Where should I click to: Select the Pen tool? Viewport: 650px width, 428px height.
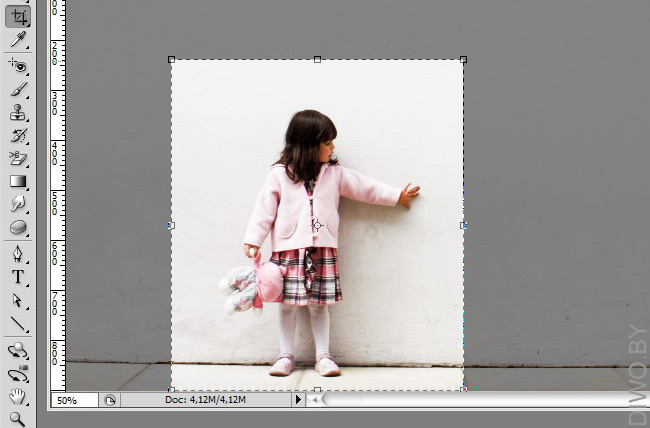[x=18, y=253]
